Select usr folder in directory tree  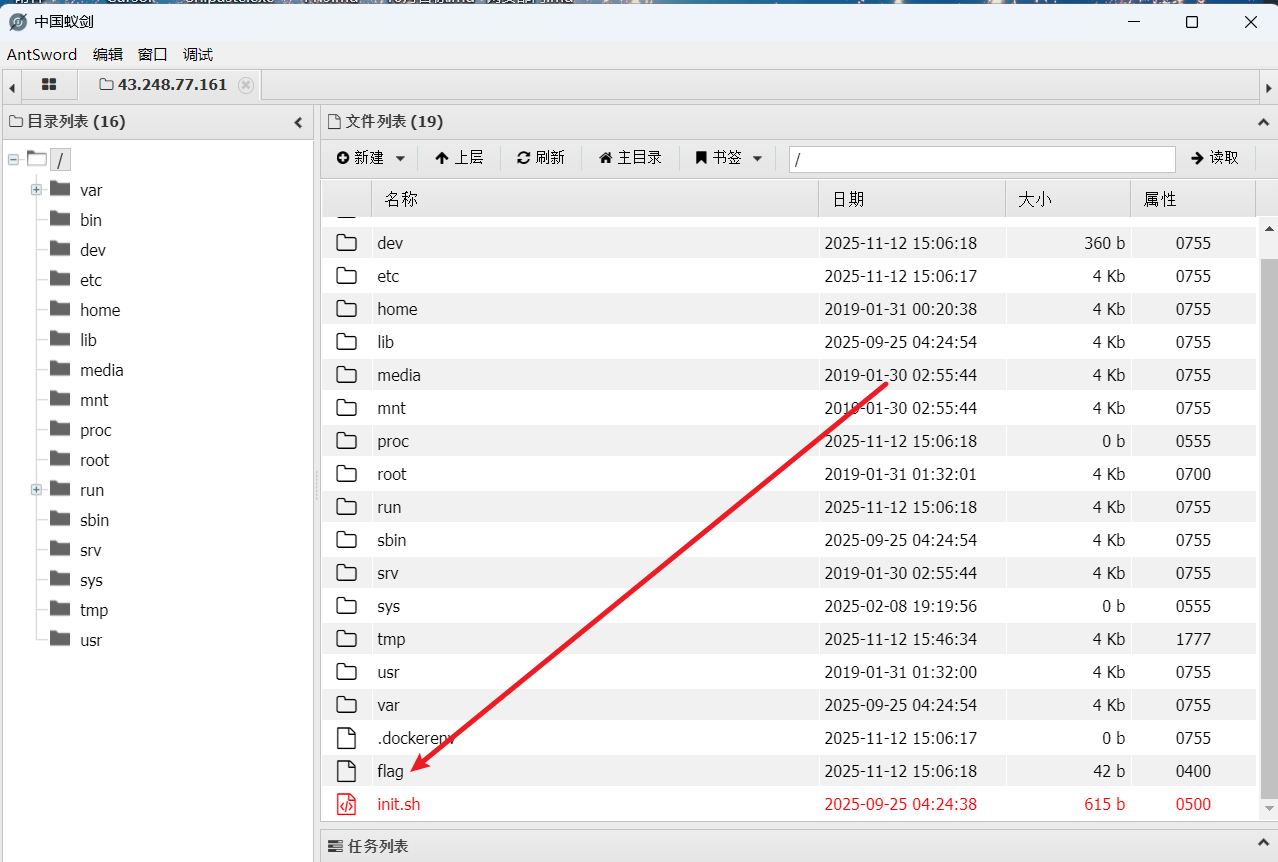click(91, 640)
